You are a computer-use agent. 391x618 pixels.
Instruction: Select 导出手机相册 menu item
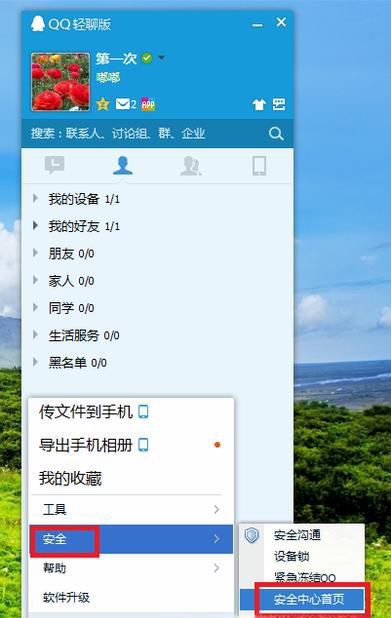131,445
